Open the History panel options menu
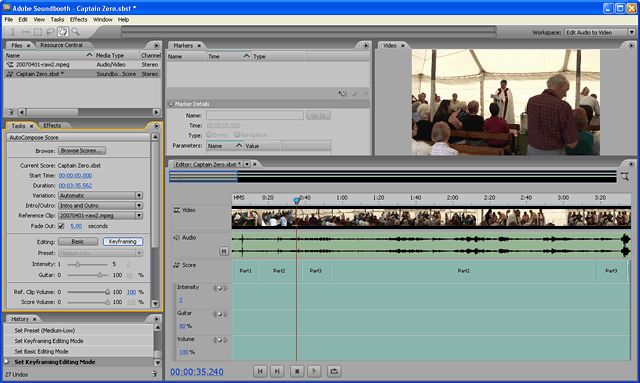This screenshot has width=640, height=383. point(156,319)
